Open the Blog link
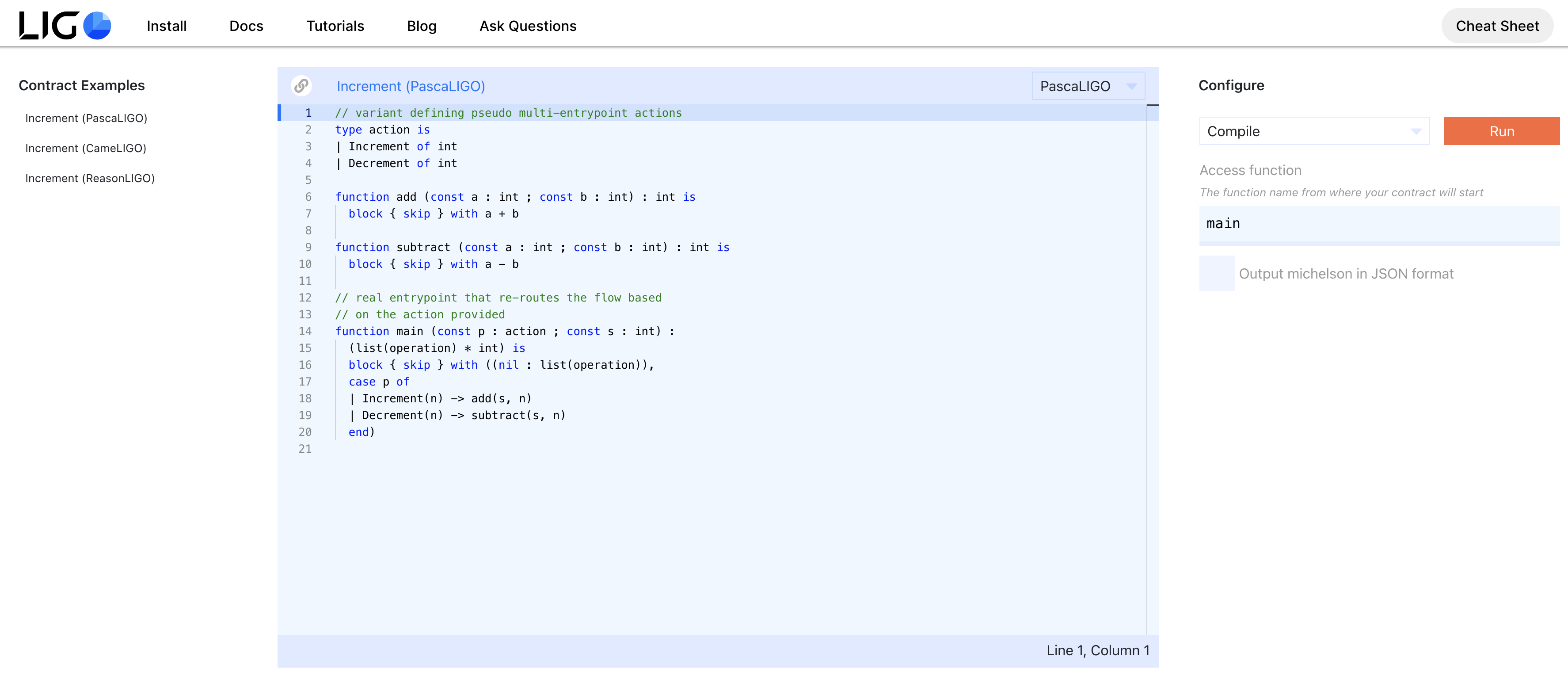 coord(421,26)
